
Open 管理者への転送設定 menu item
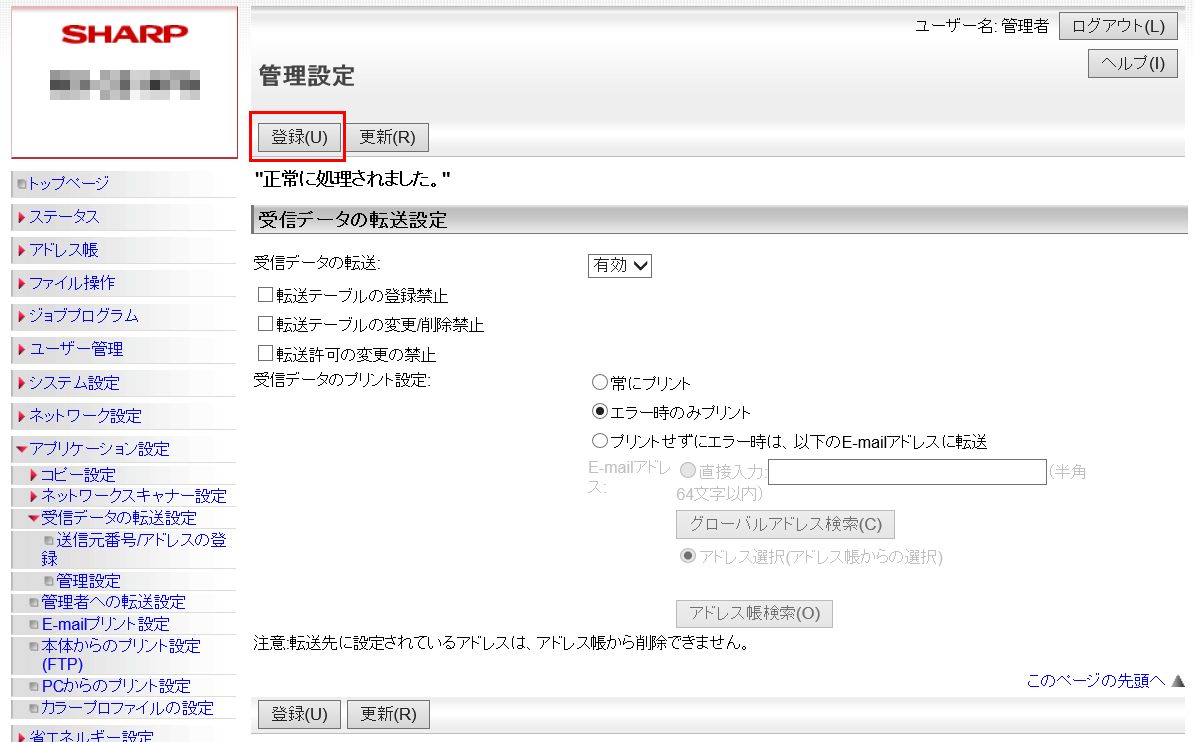point(113,602)
